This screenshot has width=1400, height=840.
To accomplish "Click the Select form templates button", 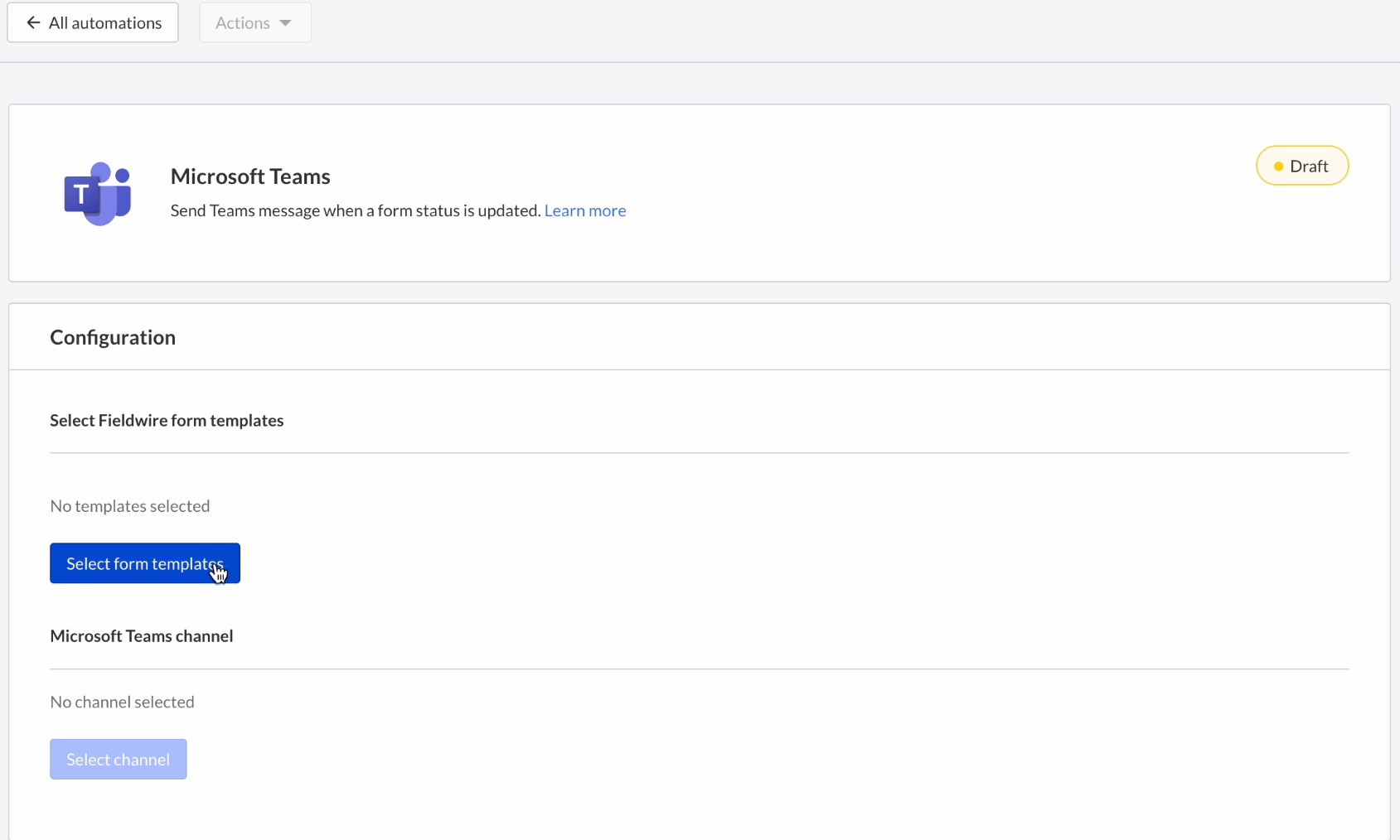I will point(145,563).
